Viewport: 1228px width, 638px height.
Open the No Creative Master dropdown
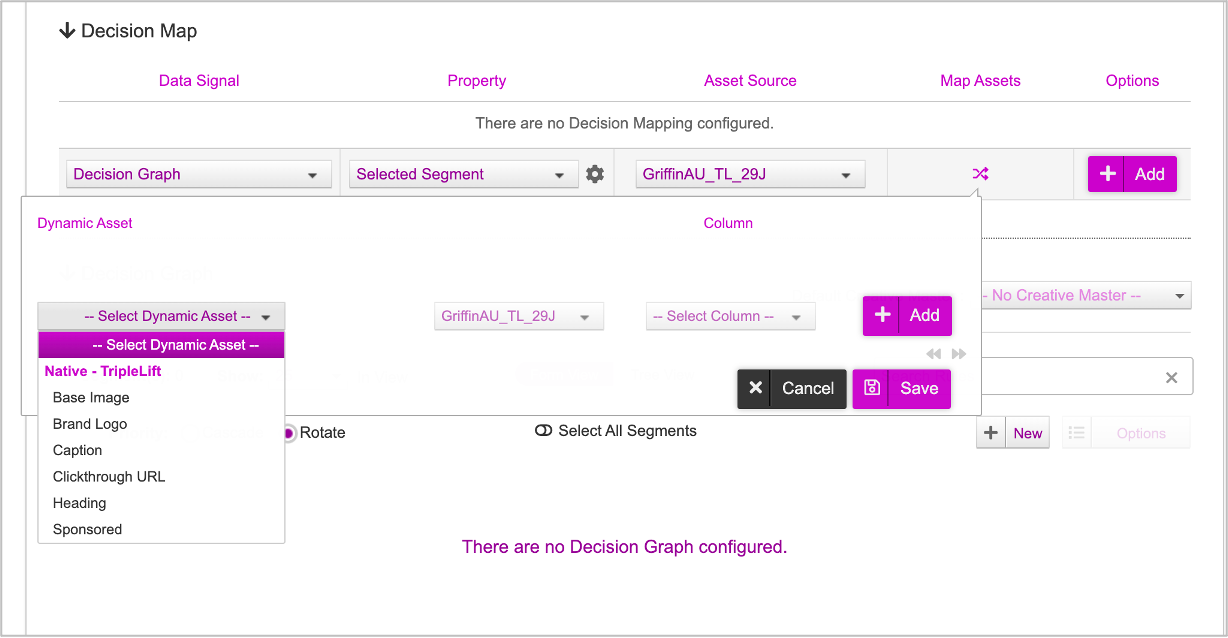(1085, 296)
